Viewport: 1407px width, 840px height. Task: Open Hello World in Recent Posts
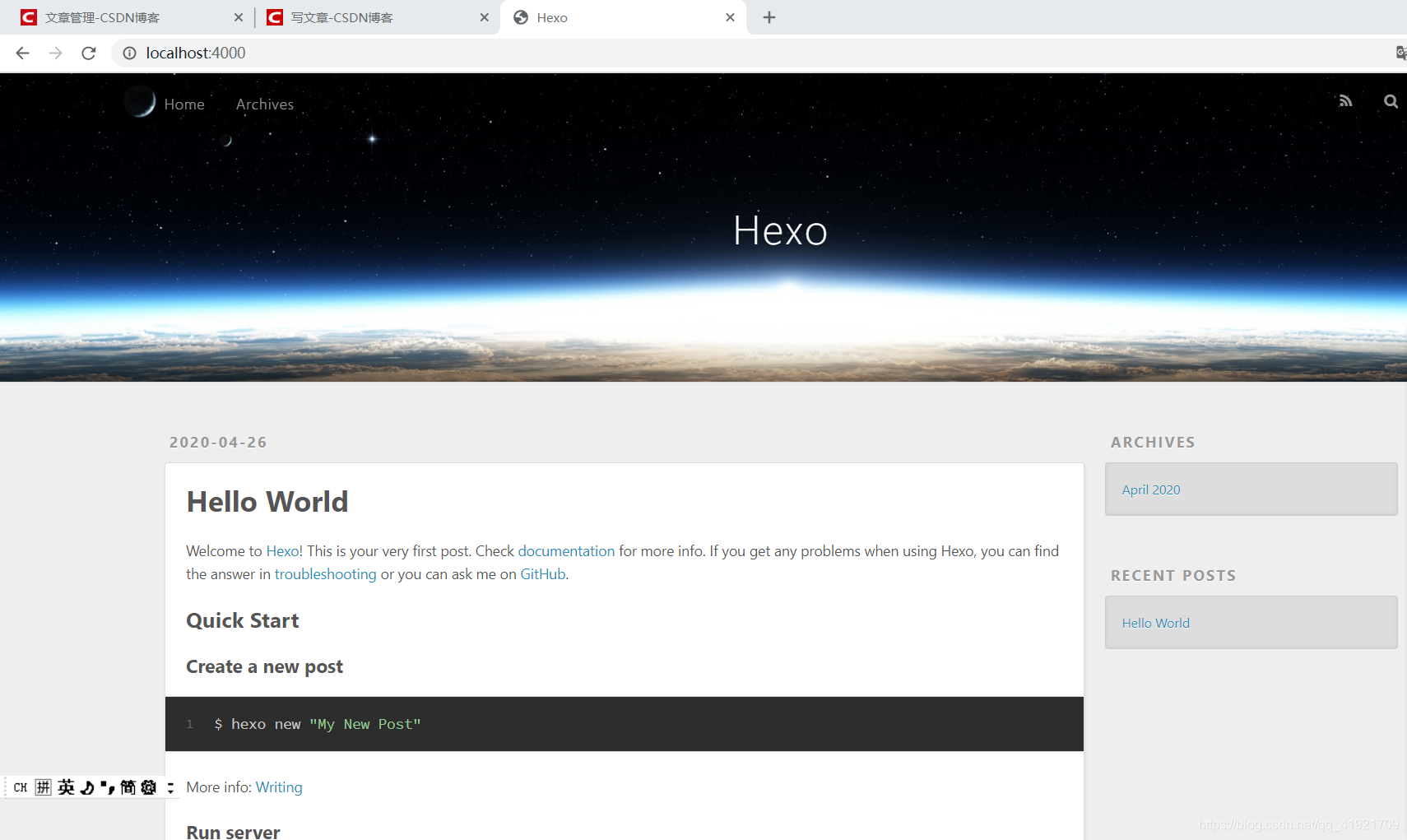click(1156, 623)
